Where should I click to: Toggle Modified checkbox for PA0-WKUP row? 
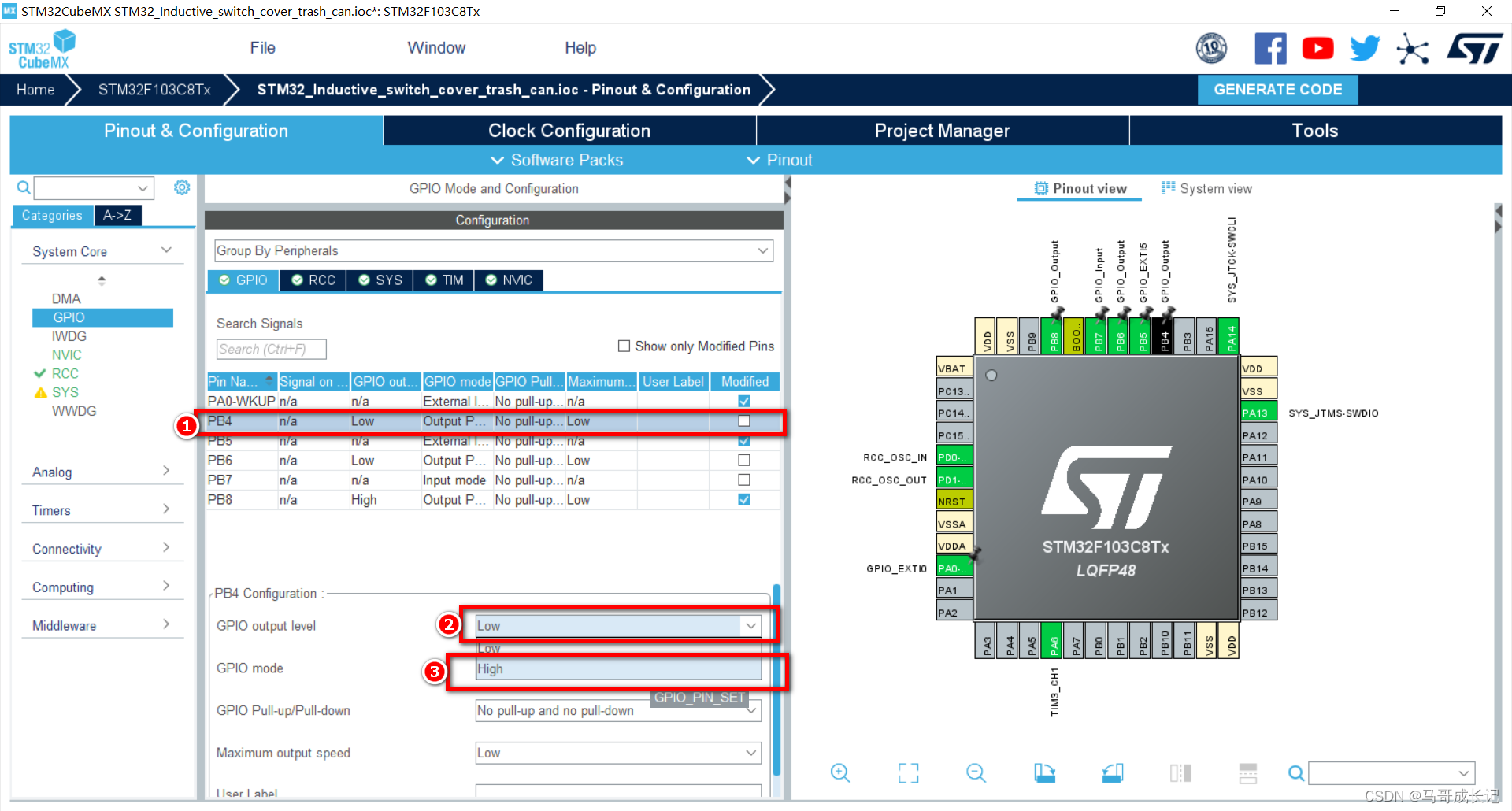click(x=744, y=401)
